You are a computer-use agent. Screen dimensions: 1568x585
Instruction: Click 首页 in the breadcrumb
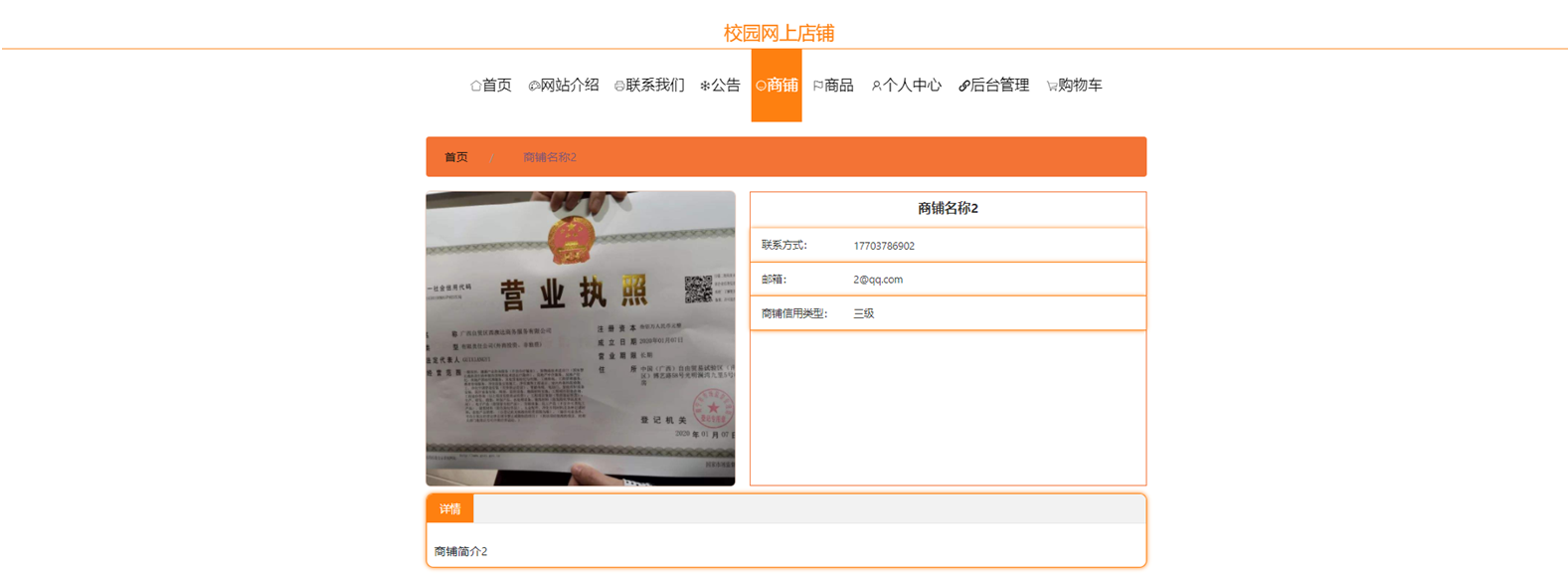click(456, 157)
